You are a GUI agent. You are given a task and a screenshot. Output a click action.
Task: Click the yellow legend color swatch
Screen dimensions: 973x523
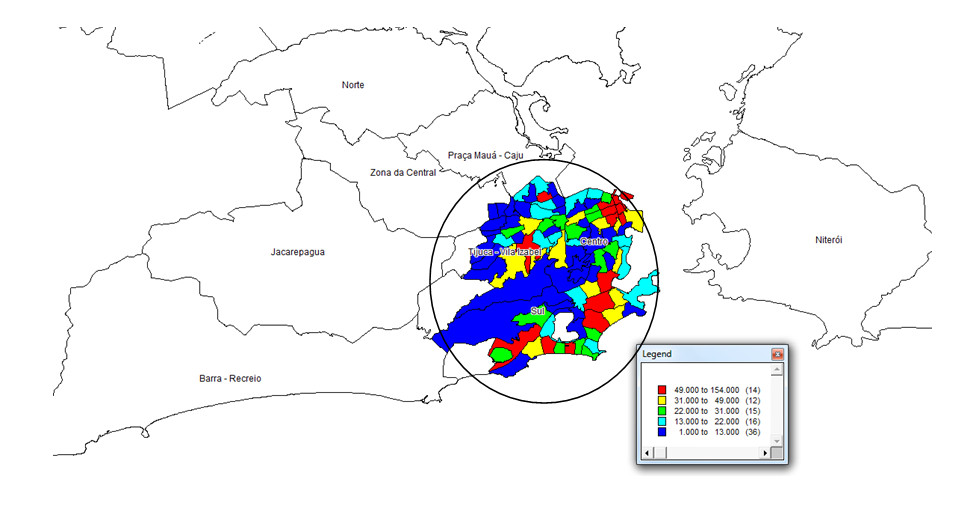click(661, 400)
